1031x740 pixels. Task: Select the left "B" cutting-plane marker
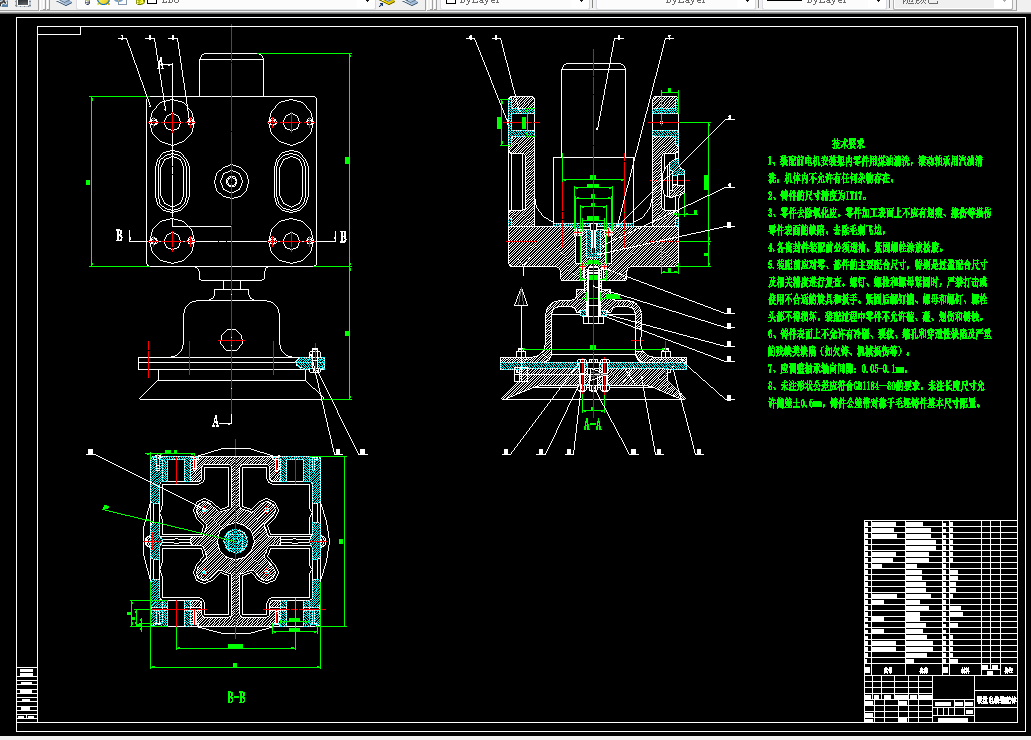(119, 235)
